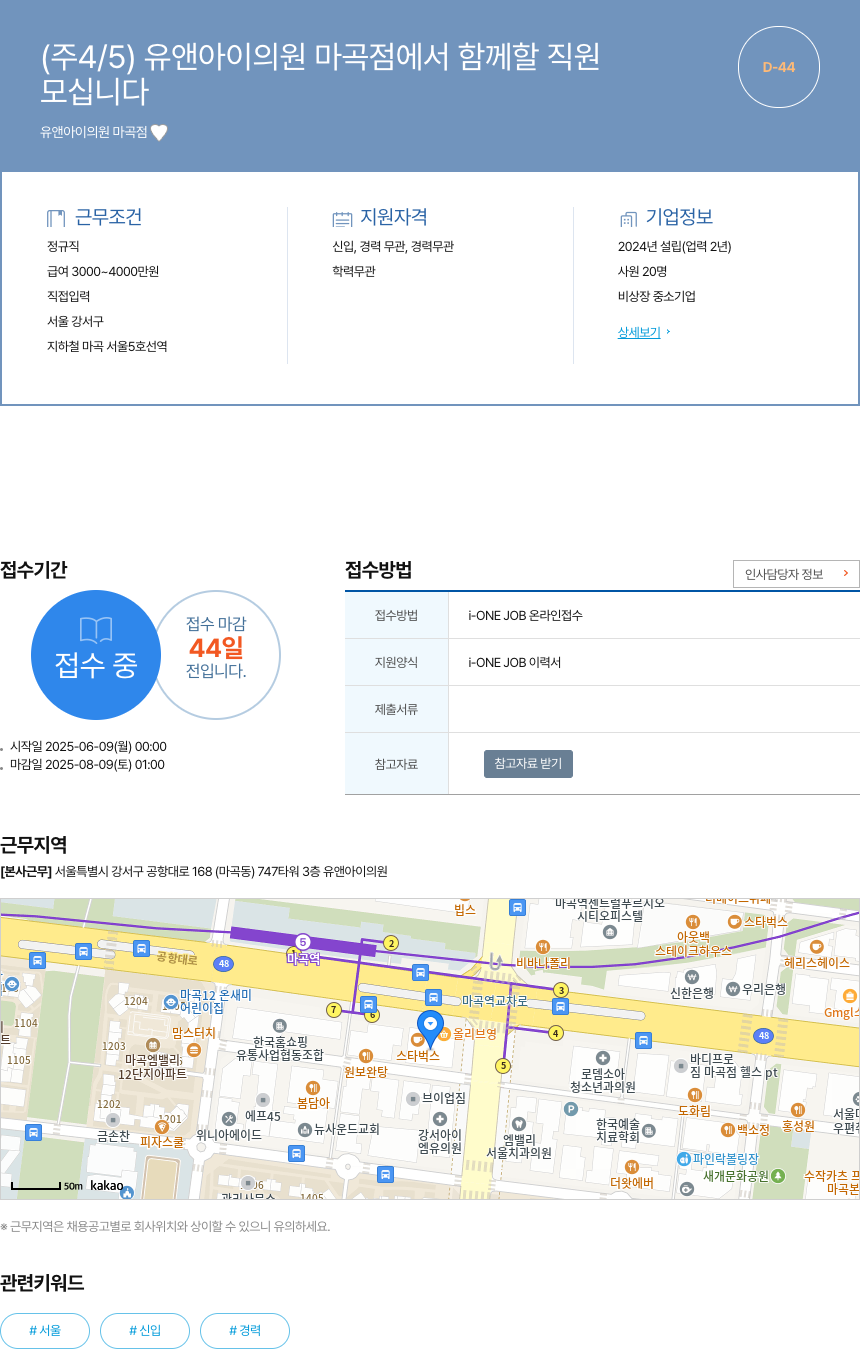The width and height of the screenshot is (860, 1350).
Task: Click the 신한은행 bank icon on map
Action: pyautogui.click(x=692, y=976)
